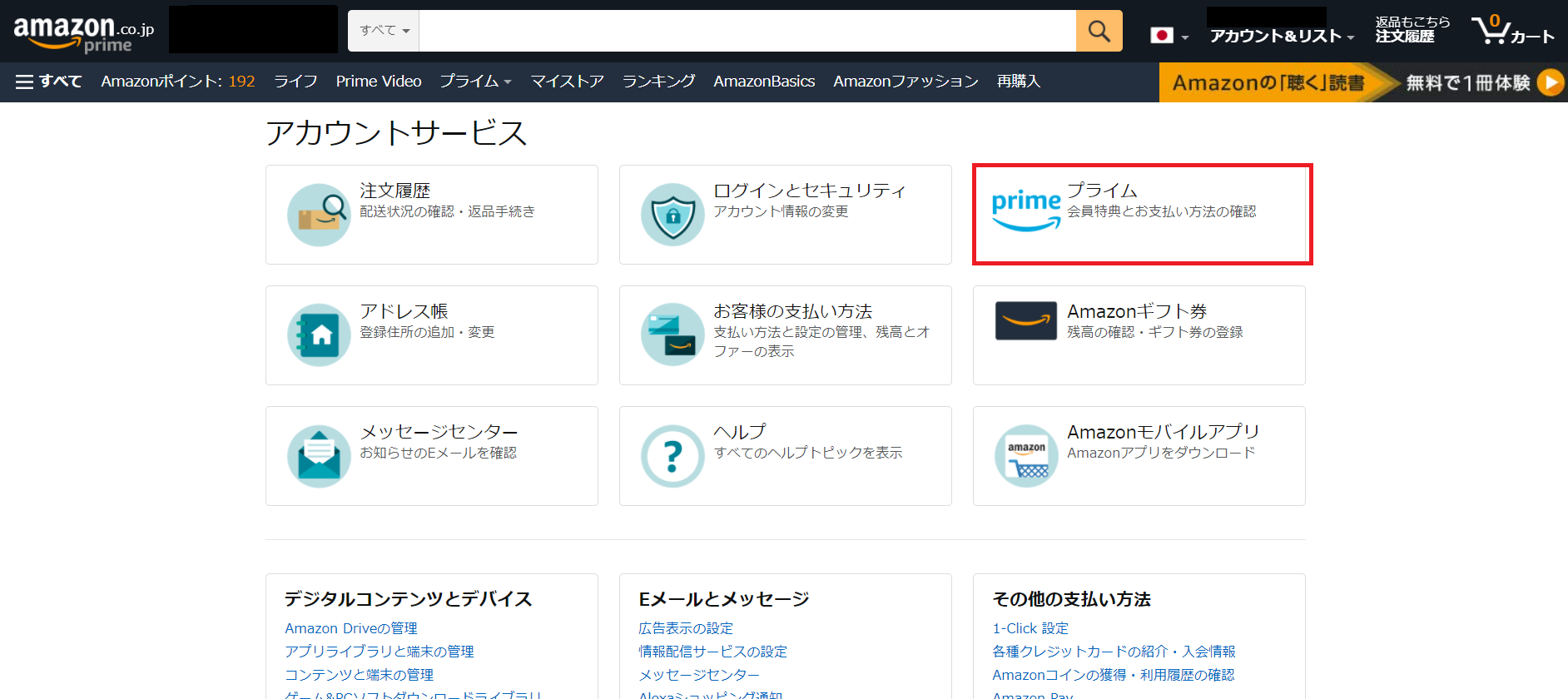The width and height of the screenshot is (1568, 699).
Task: Click すべてのヘルプトピックを表示 text
Action: [808, 453]
